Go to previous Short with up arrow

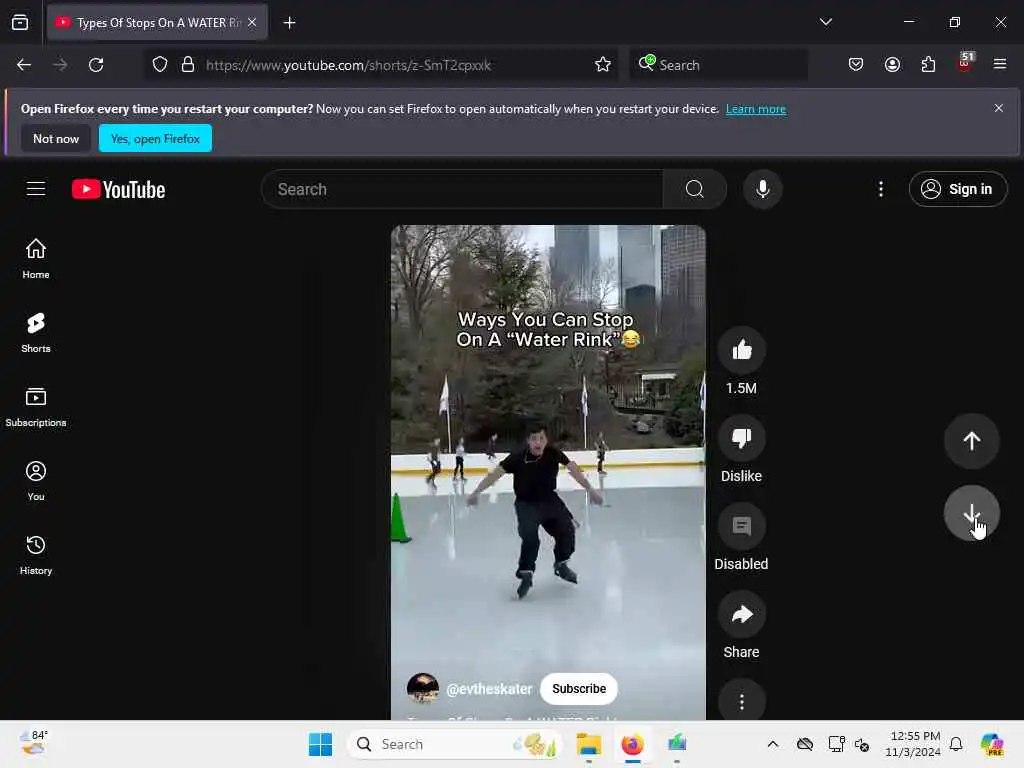pos(971,441)
